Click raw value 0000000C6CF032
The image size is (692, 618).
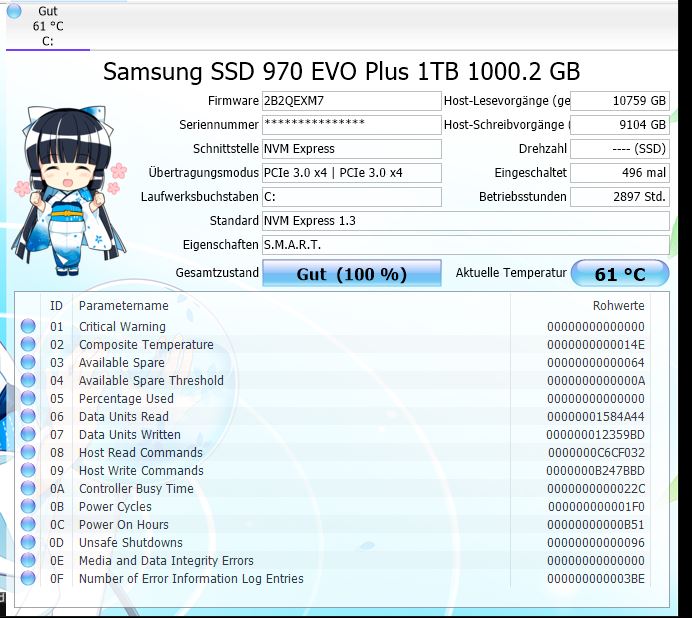coord(596,453)
